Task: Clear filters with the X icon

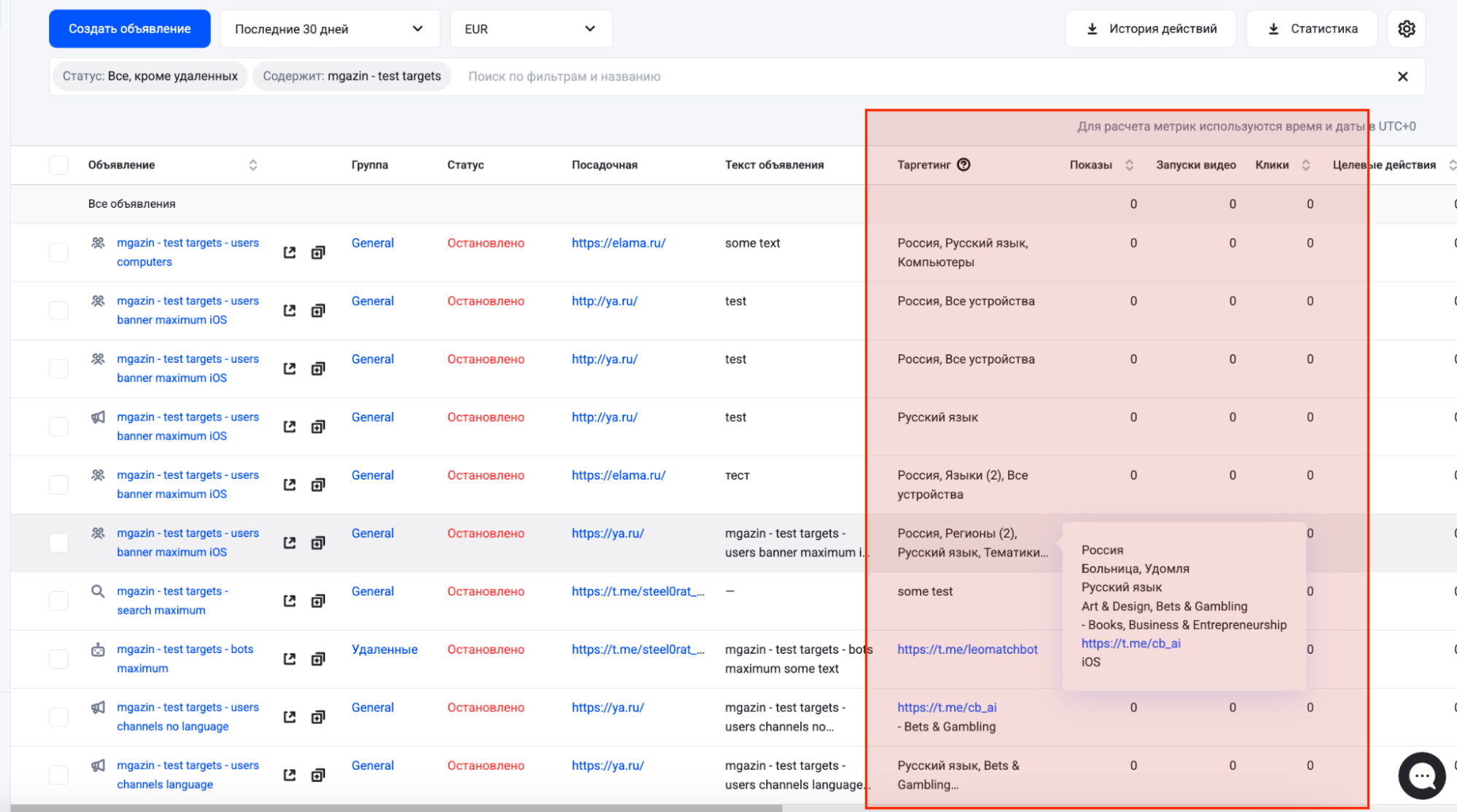Action: coord(1402,77)
